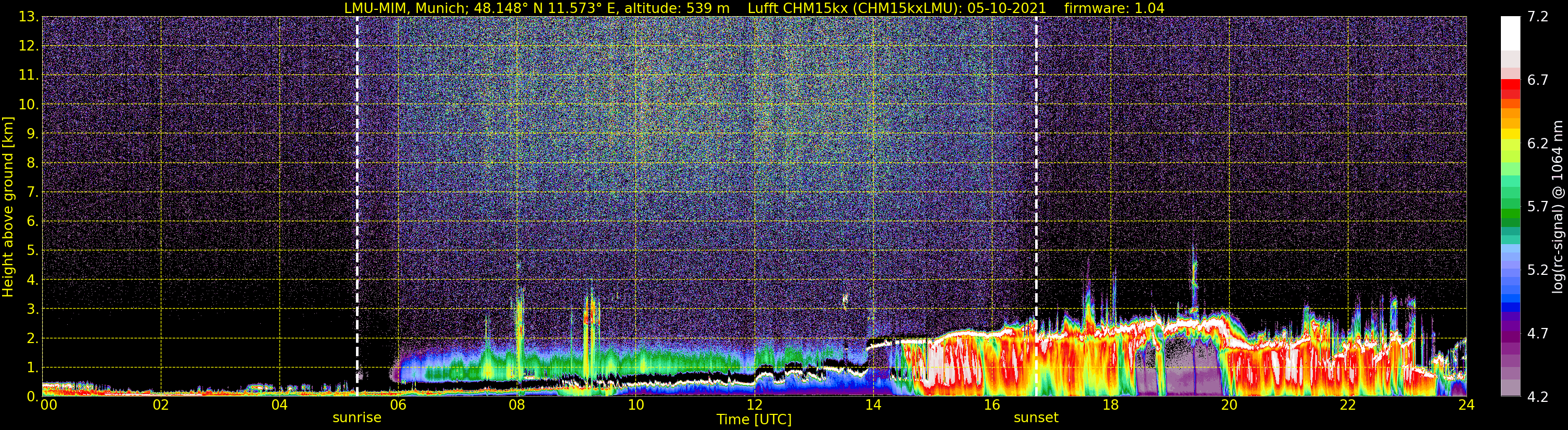Click the height axis tick "11."
1568x430 pixels.
click(x=29, y=75)
